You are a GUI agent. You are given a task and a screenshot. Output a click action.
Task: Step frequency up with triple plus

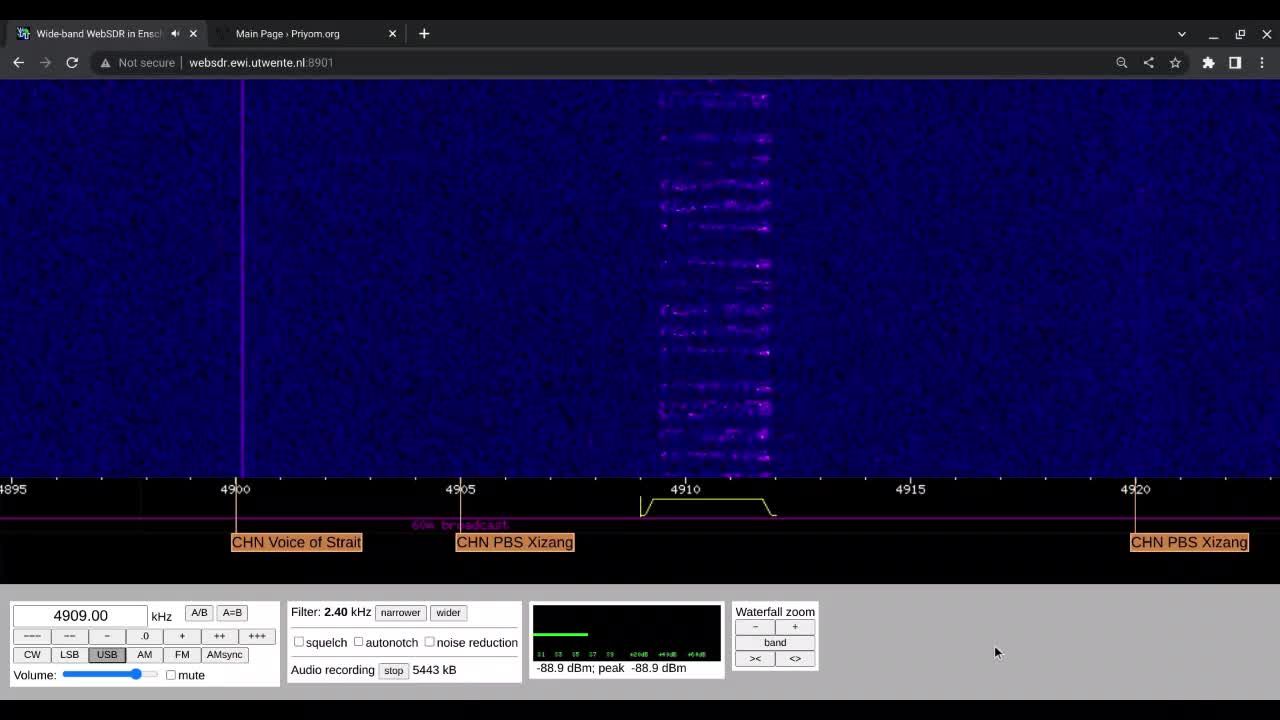tap(257, 636)
